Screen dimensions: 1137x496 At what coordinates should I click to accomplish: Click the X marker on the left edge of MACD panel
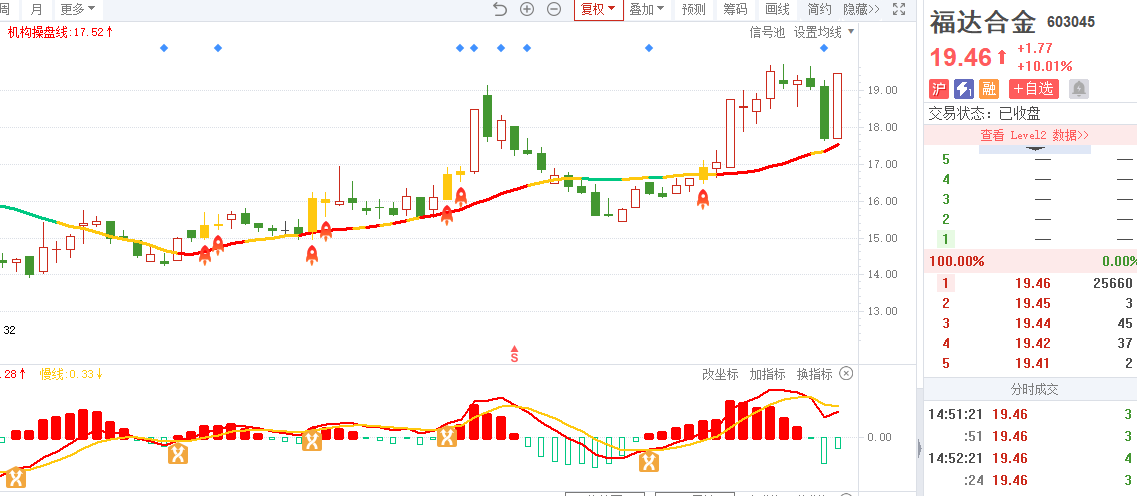point(15,478)
